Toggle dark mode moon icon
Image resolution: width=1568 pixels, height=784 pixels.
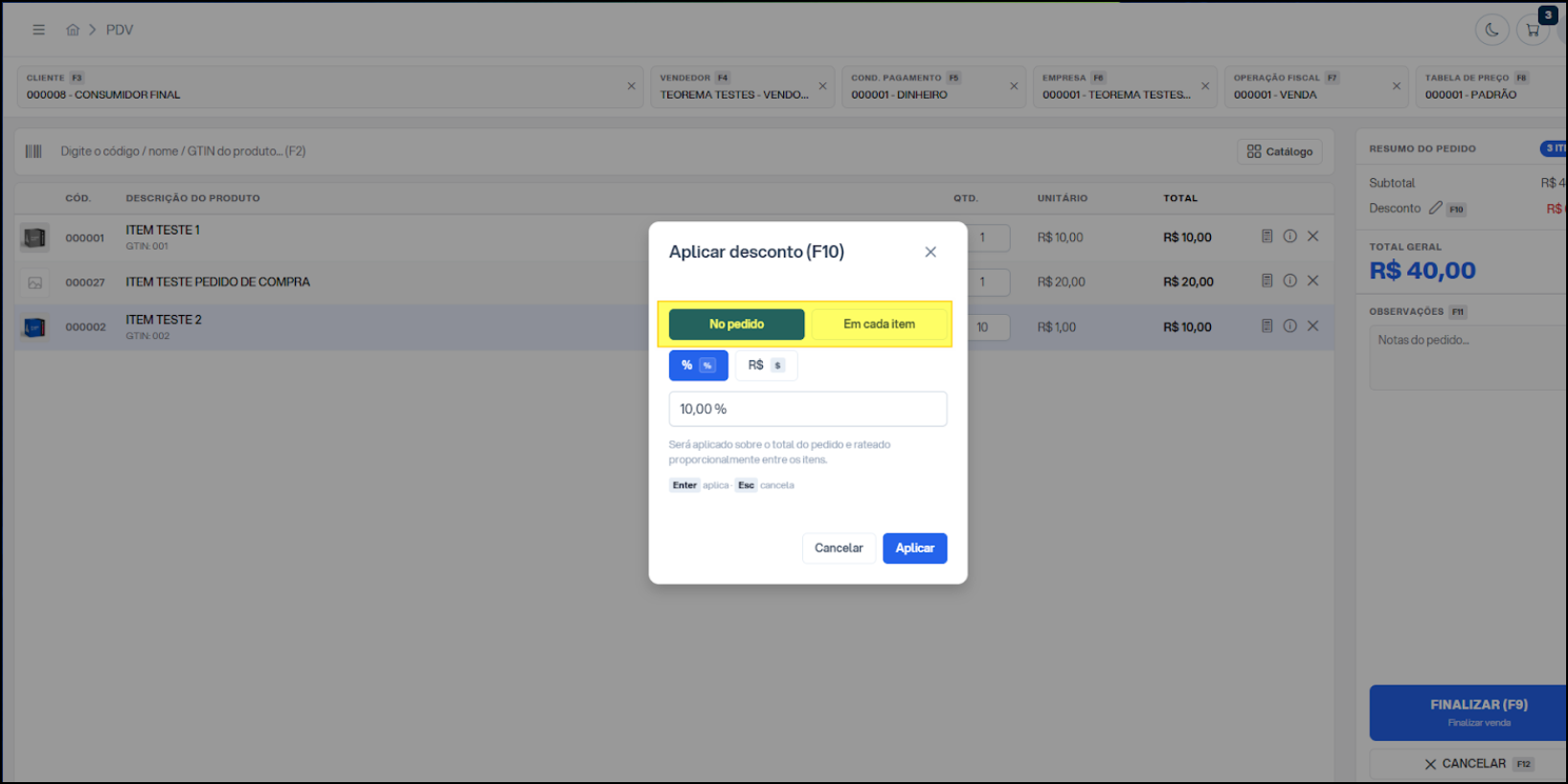(1491, 30)
